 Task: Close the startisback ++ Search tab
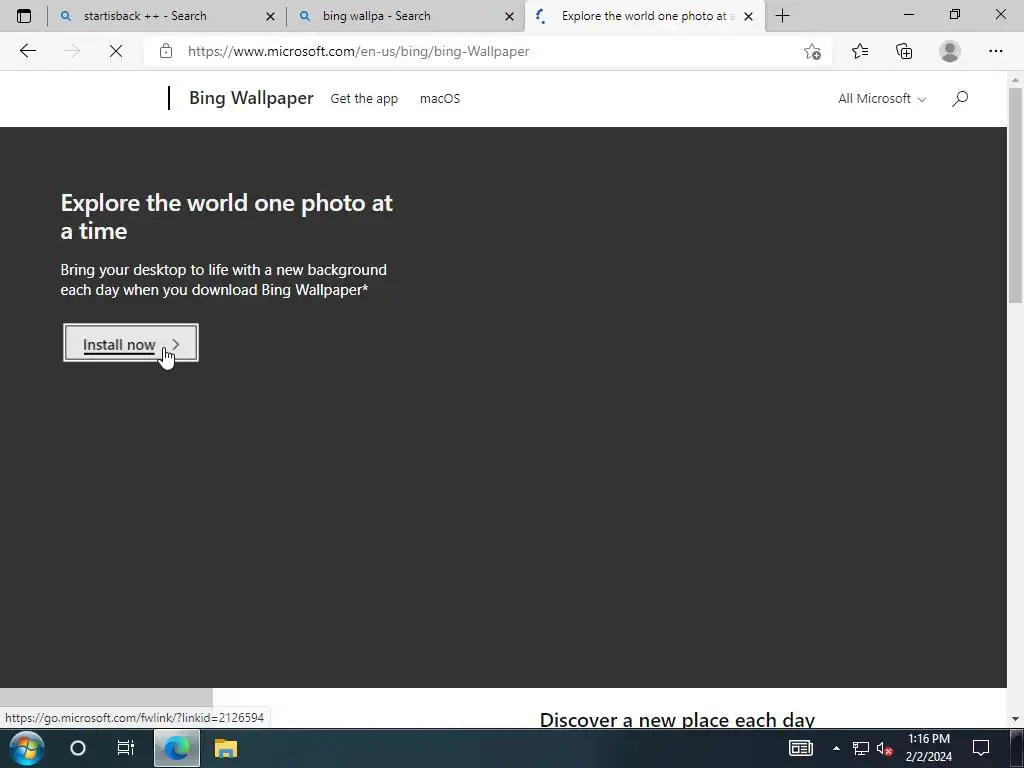point(270,16)
